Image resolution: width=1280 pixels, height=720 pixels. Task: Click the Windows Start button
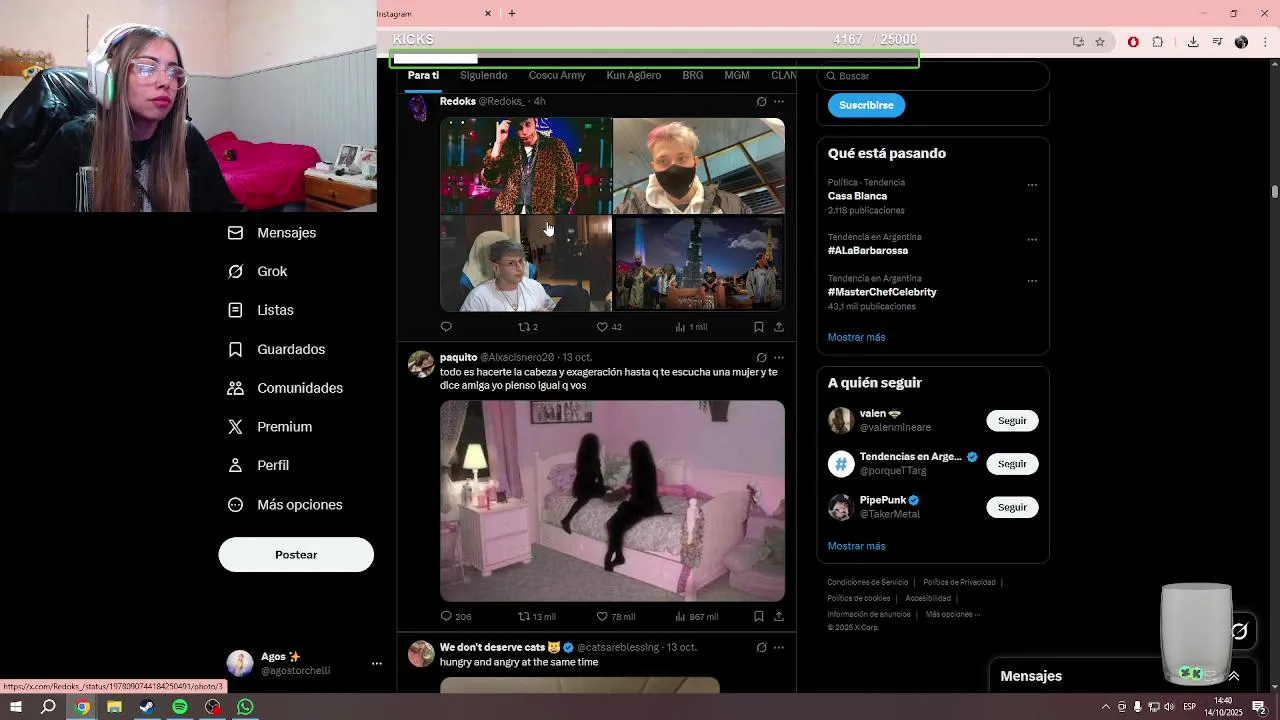point(16,707)
